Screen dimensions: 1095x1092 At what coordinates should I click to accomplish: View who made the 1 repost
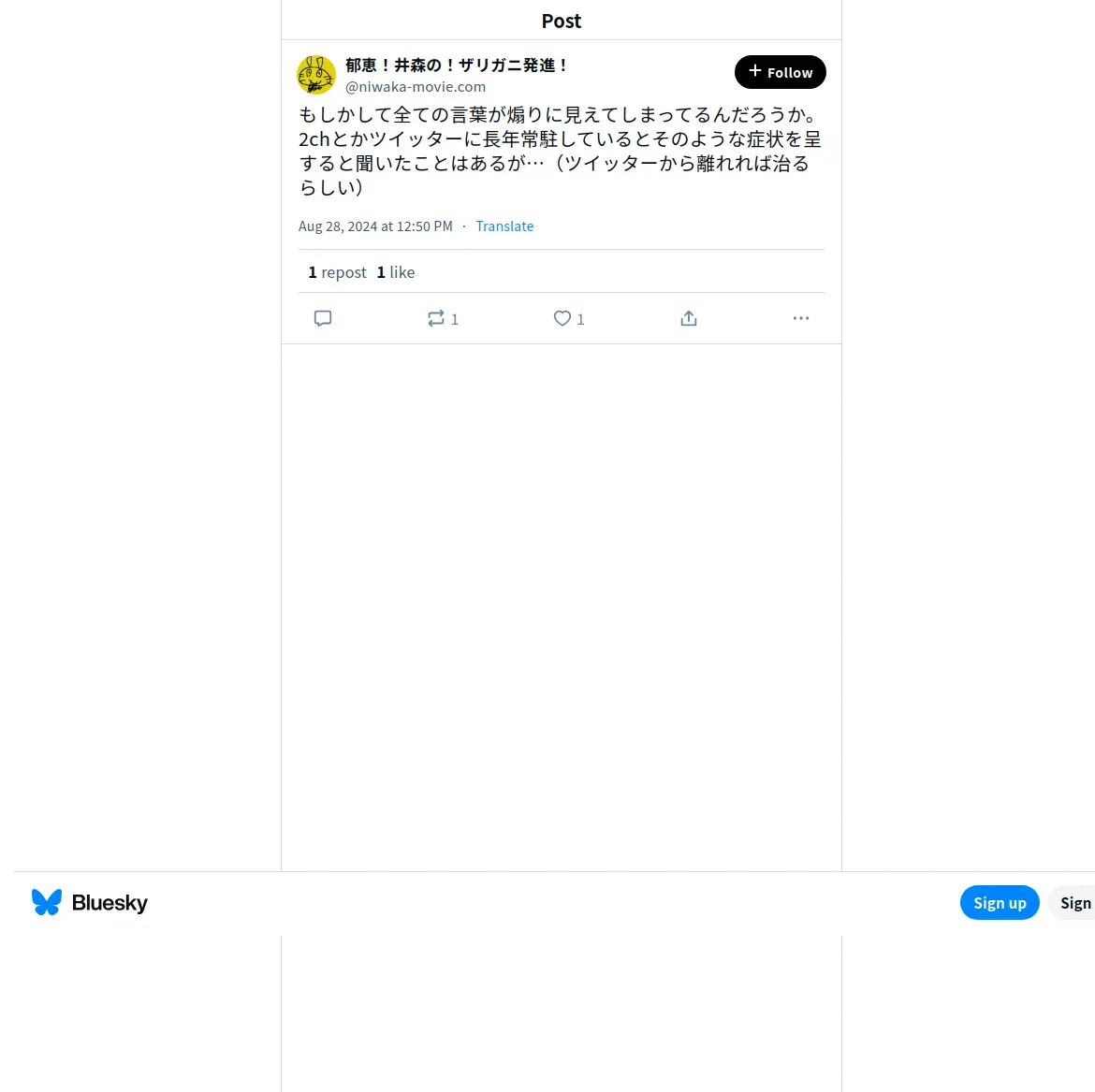(x=337, y=272)
